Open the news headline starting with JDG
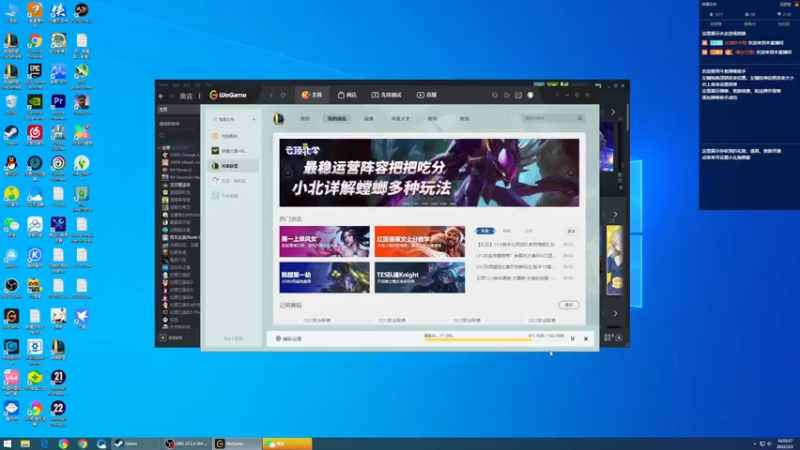800x450 pixels. pyautogui.click(x=515, y=267)
